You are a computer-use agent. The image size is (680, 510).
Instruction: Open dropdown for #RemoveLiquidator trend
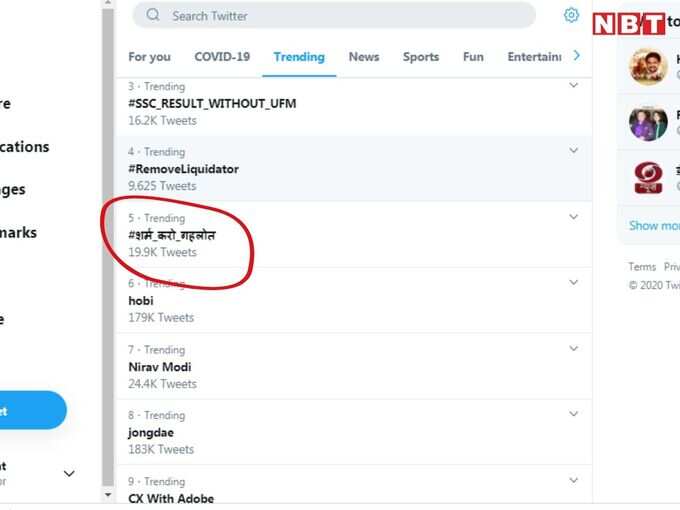[x=573, y=150]
